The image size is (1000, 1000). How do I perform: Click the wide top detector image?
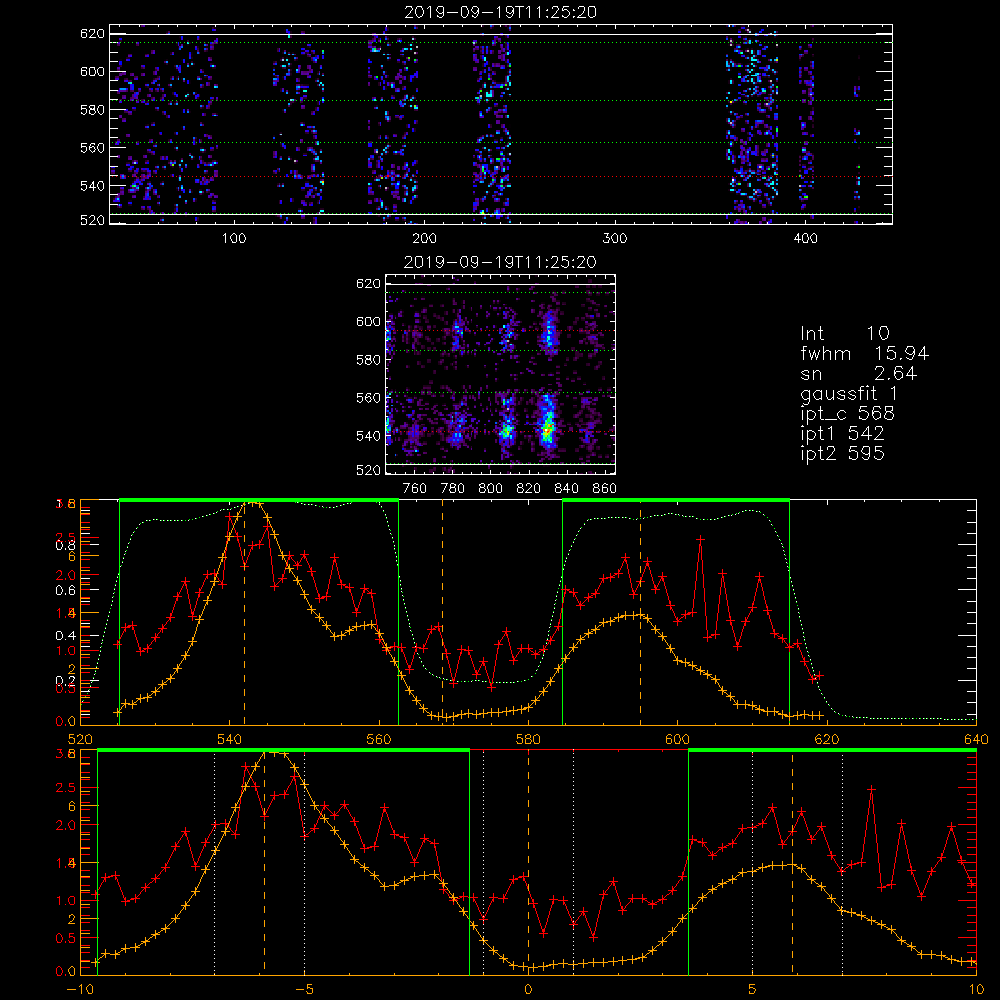click(501, 124)
